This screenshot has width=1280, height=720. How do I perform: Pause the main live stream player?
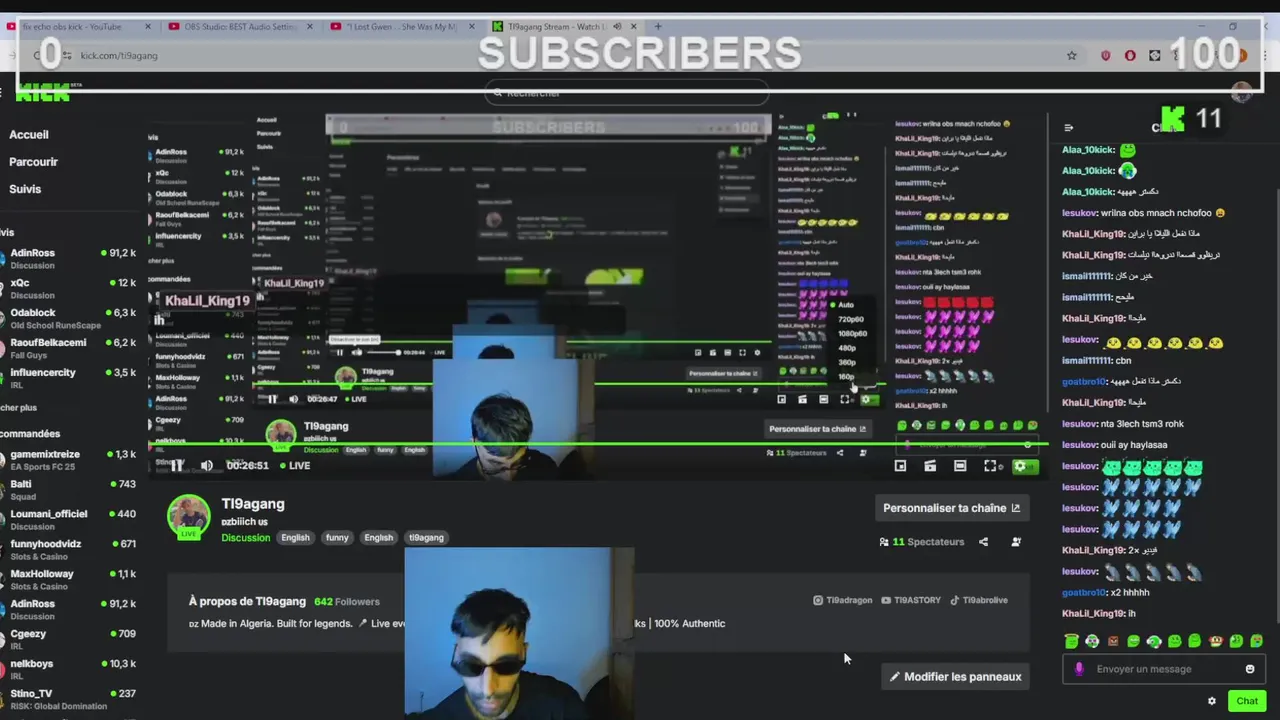(176, 465)
